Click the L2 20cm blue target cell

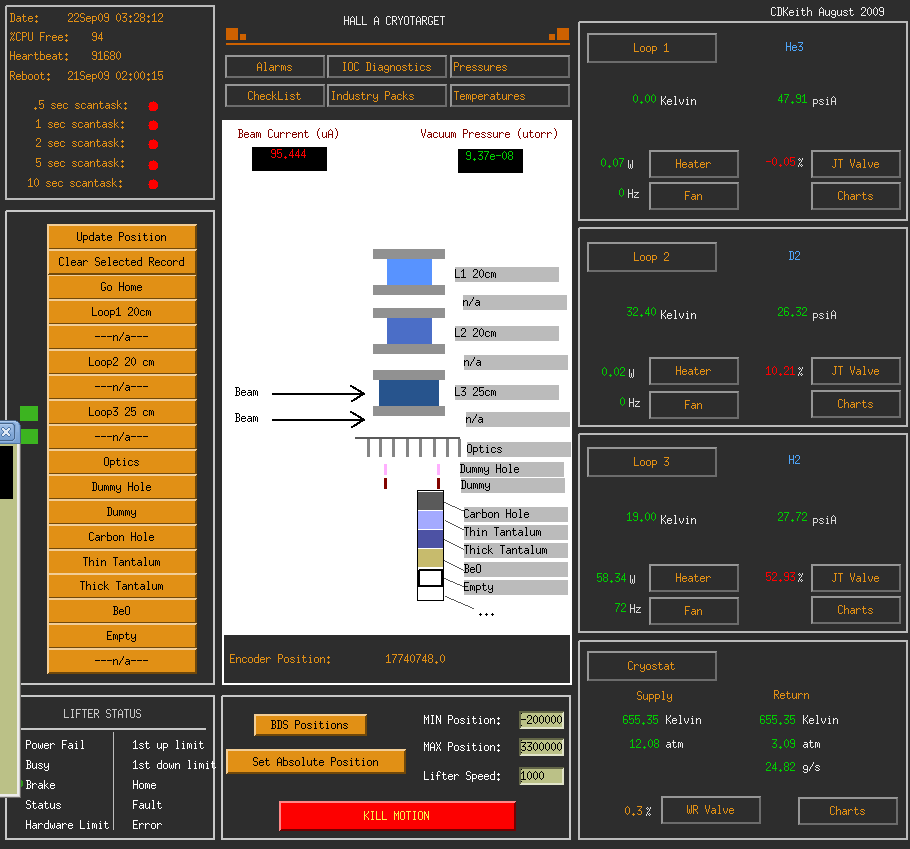[409, 331]
